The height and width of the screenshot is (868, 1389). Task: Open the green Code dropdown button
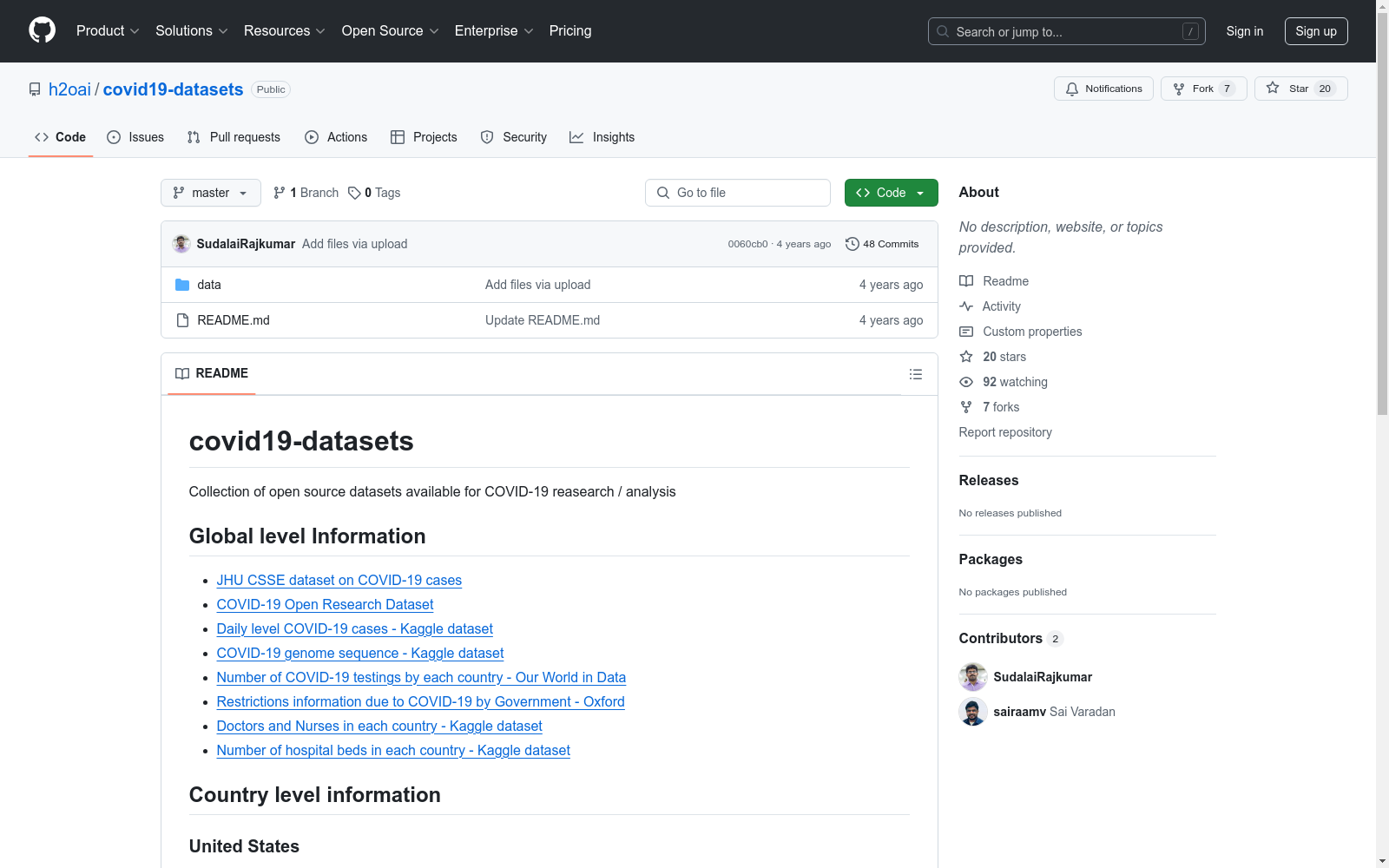(891, 193)
